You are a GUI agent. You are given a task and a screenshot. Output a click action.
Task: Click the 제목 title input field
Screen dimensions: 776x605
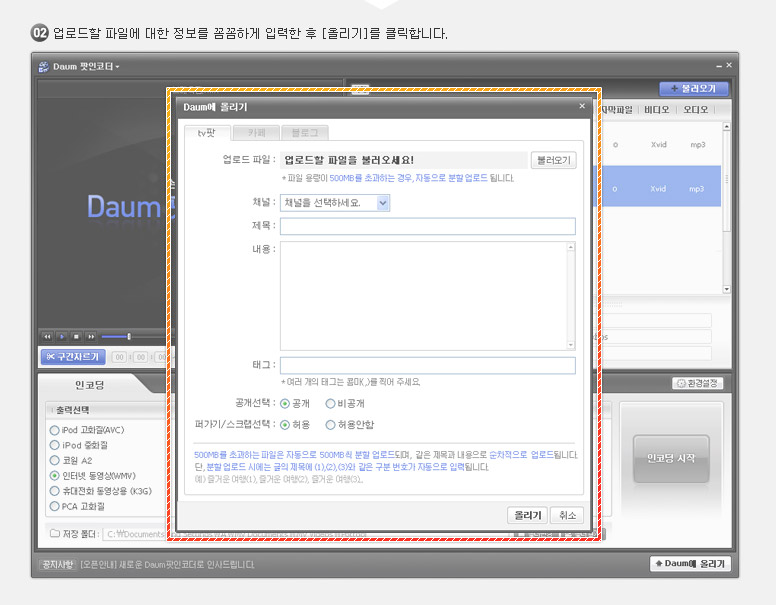428,226
